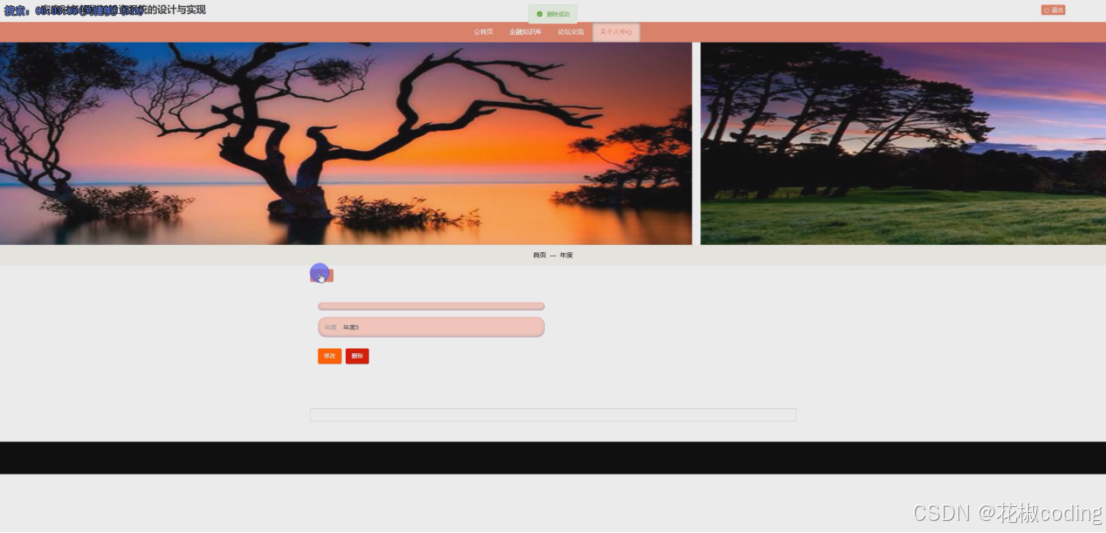Open the 首页 home nav item
This screenshot has width=1106, height=533.
click(x=483, y=32)
